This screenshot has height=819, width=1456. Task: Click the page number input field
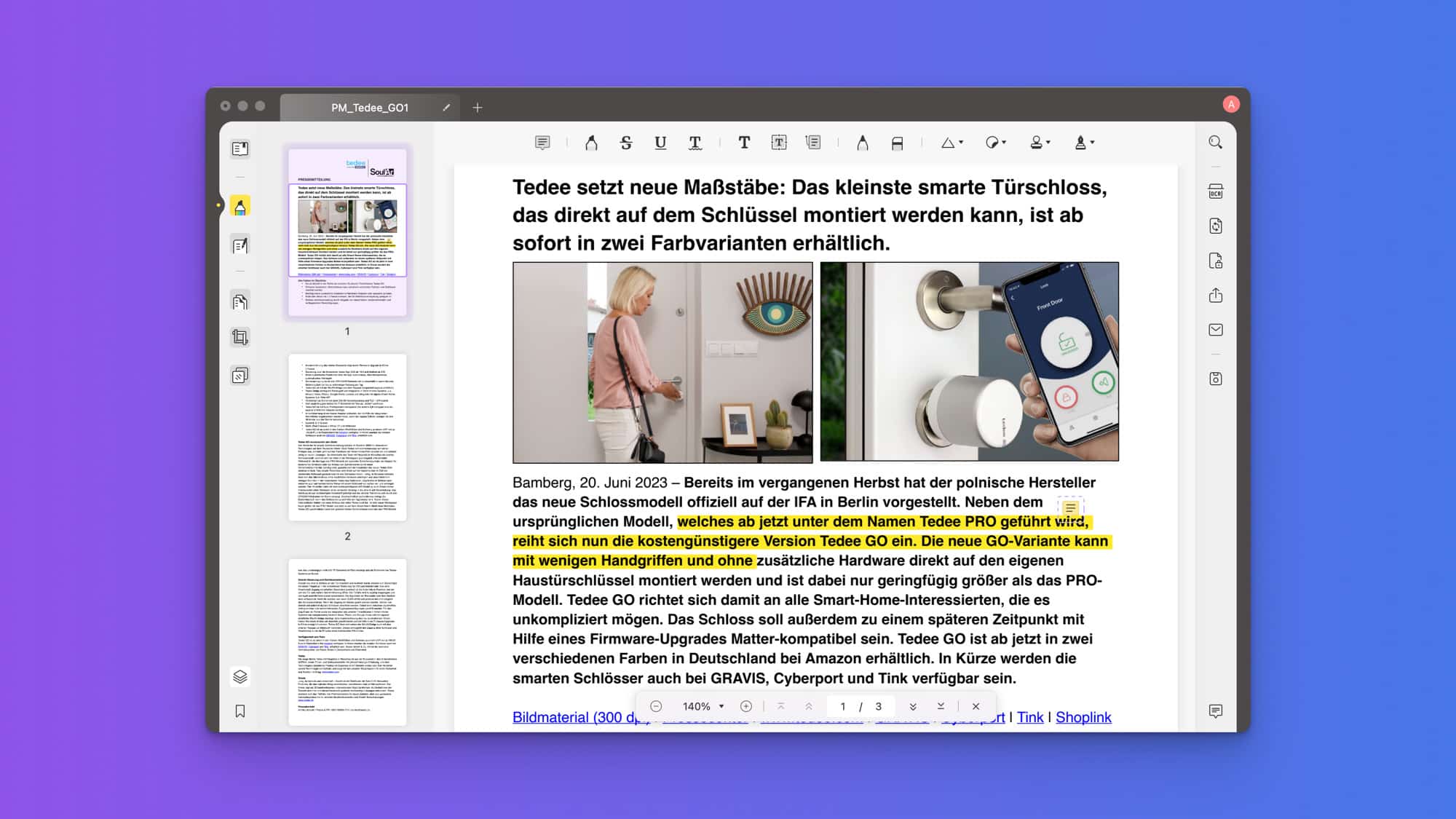point(842,706)
